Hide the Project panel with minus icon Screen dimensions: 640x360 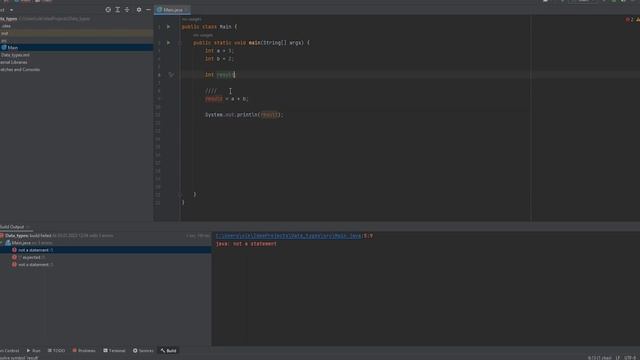coord(148,9)
